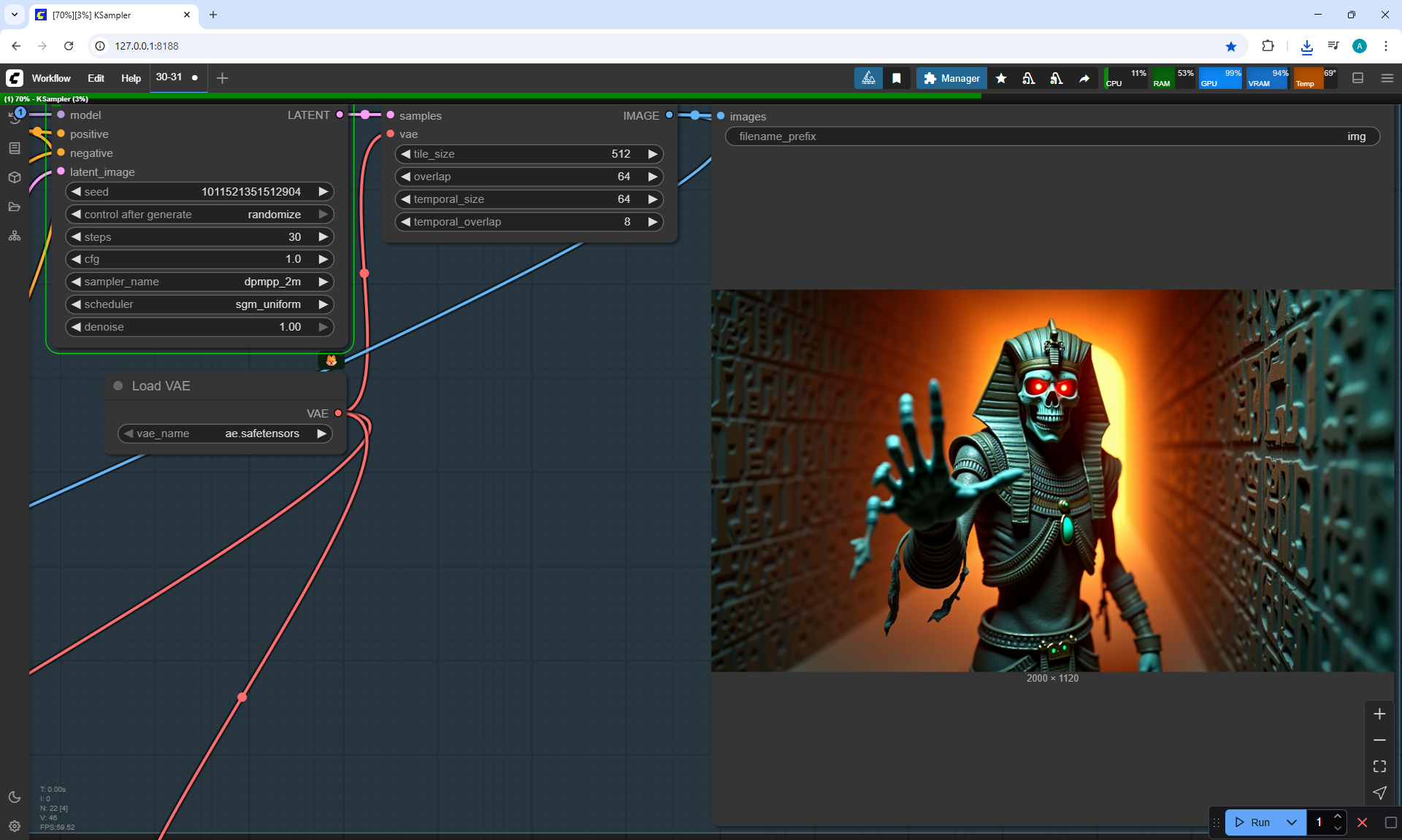Toggle the dark theme moon icon

(x=15, y=797)
